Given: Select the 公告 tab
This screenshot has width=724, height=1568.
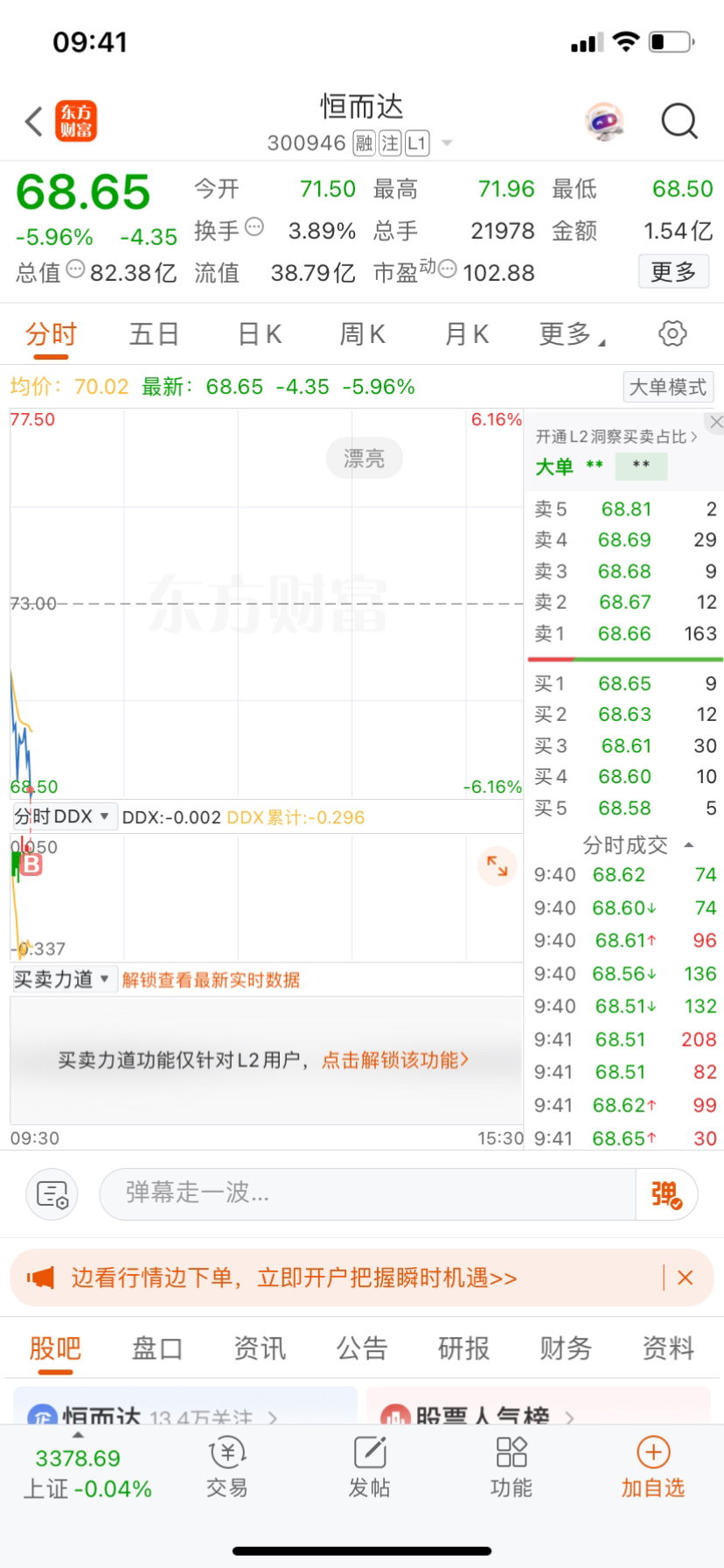Looking at the screenshot, I should [x=362, y=1348].
